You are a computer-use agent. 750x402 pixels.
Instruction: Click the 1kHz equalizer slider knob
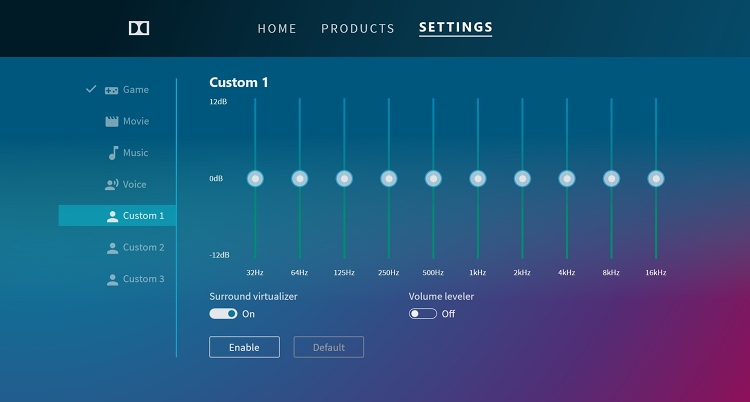tap(478, 179)
